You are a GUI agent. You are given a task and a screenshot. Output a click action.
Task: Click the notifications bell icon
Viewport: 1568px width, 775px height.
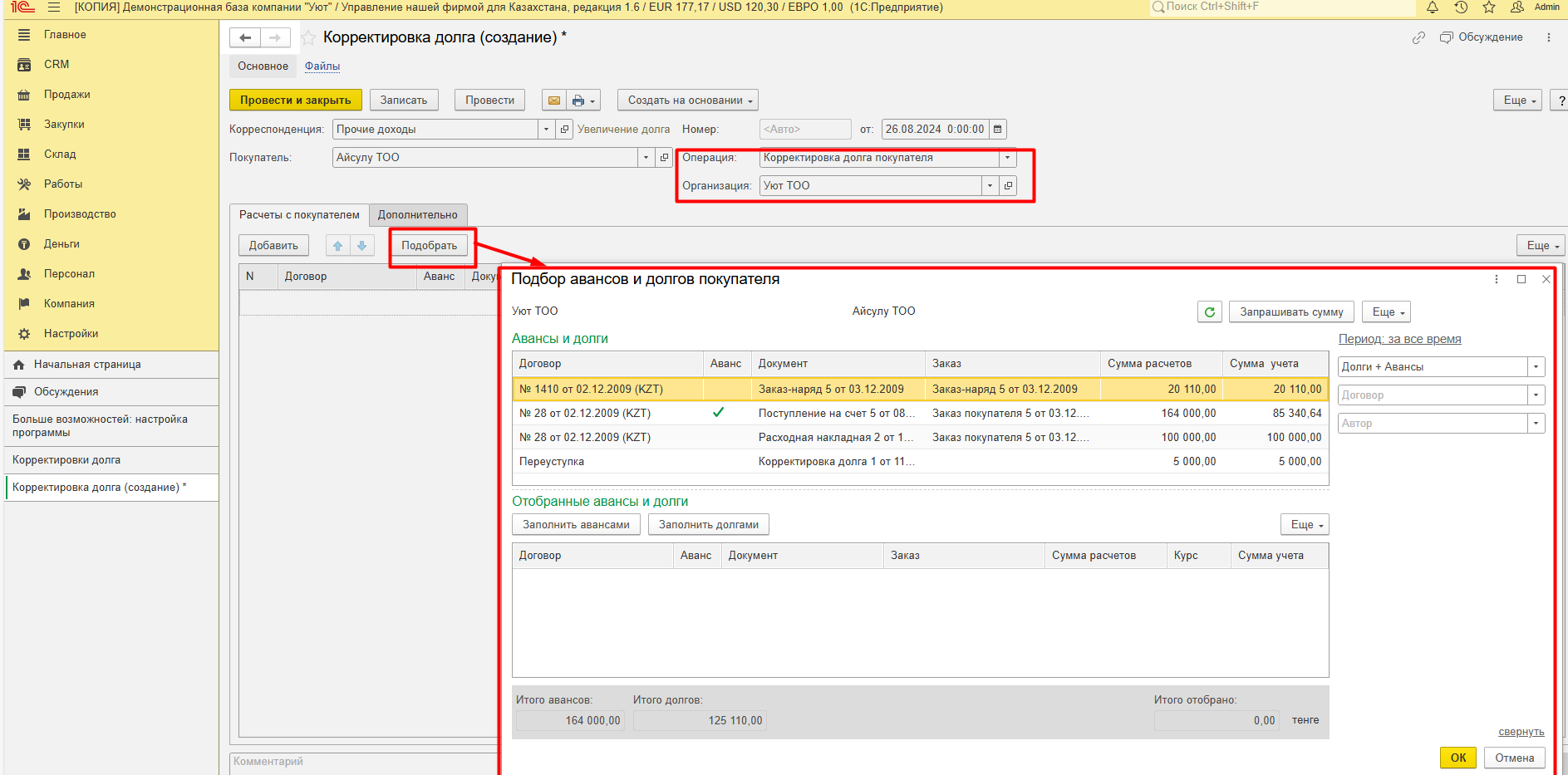pyautogui.click(x=1433, y=7)
